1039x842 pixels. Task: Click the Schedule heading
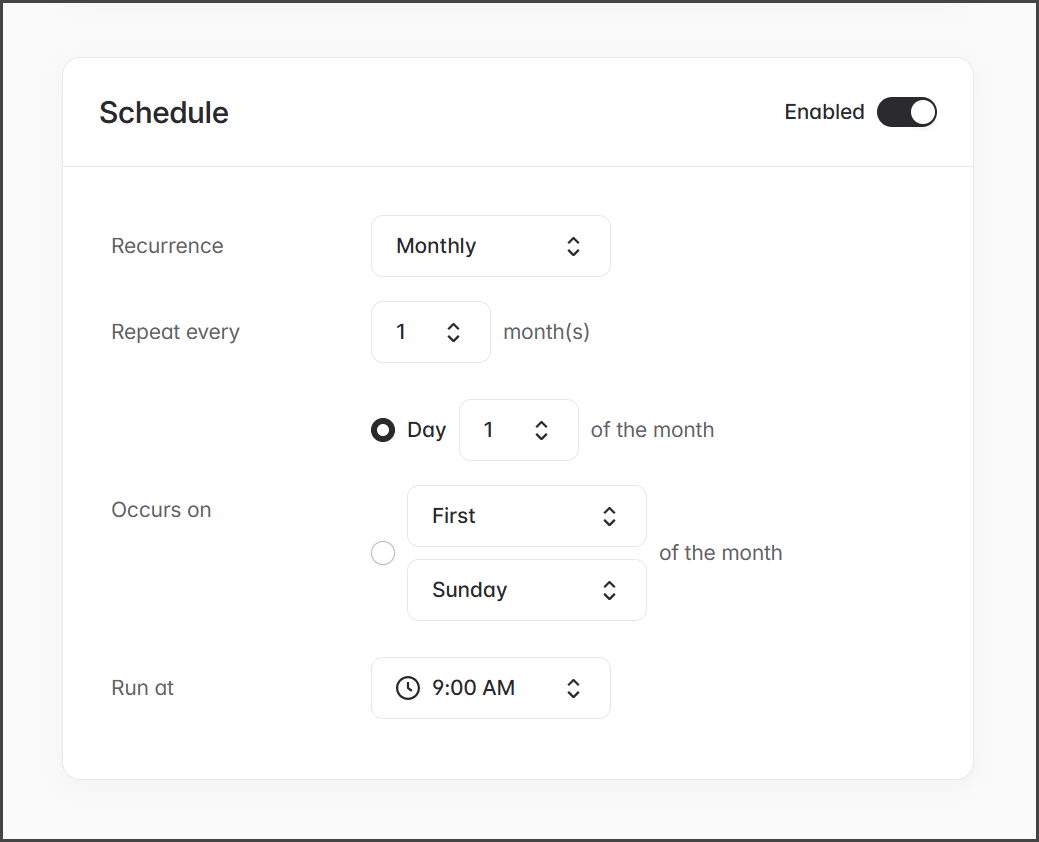point(164,113)
